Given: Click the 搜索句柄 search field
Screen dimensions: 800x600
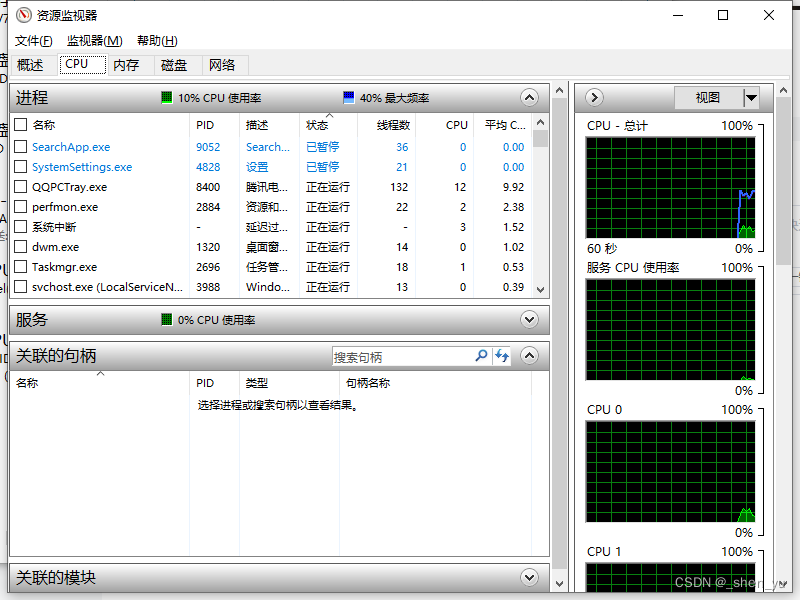Looking at the screenshot, I should point(403,357).
